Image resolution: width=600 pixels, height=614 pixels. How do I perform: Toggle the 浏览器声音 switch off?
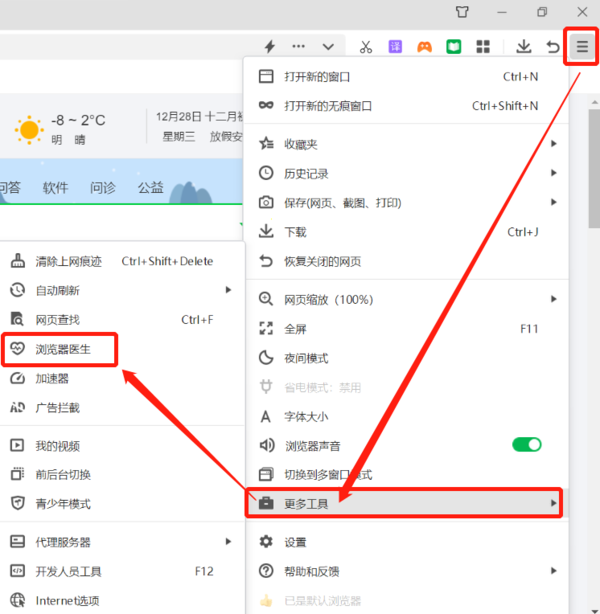tap(527, 445)
